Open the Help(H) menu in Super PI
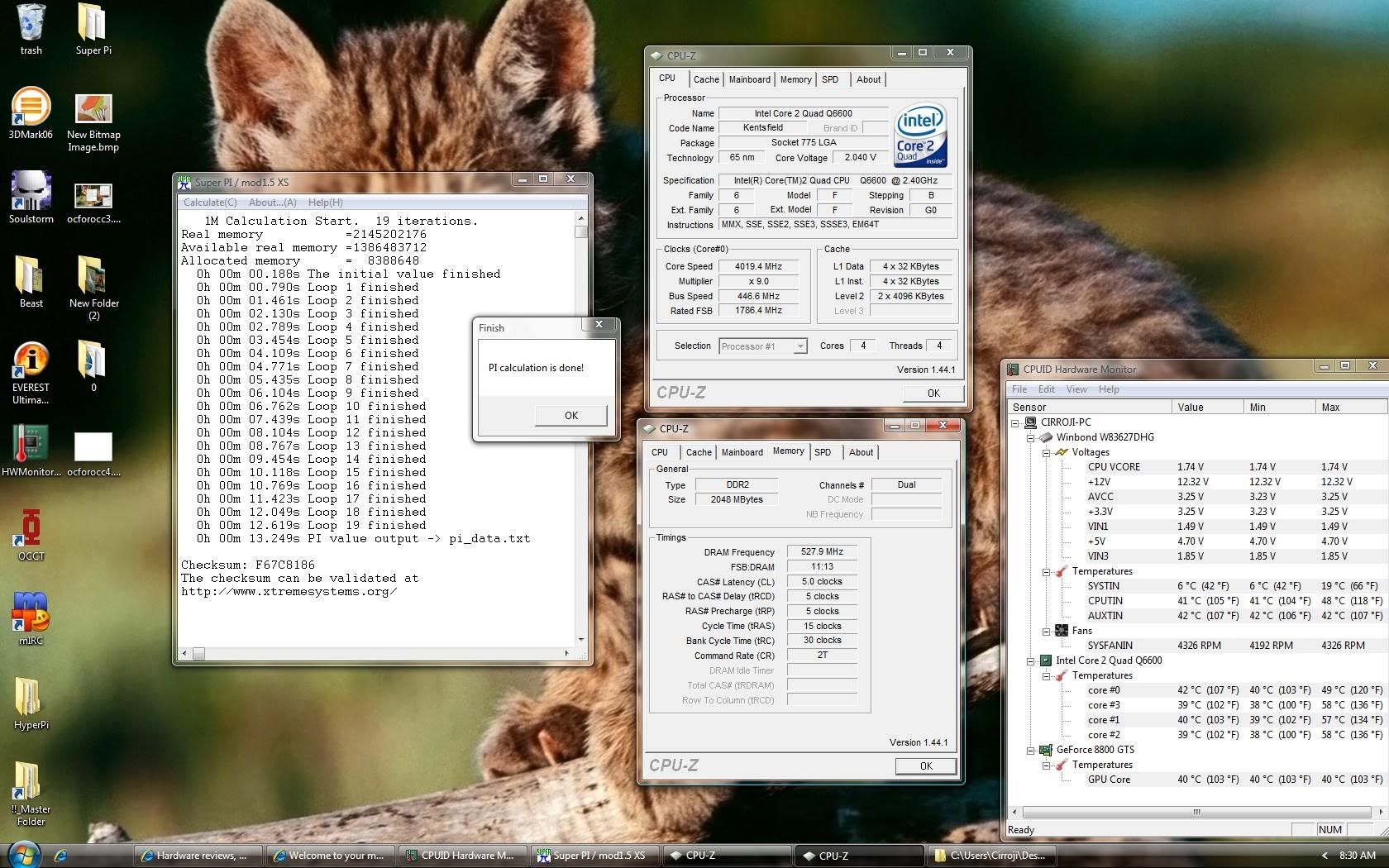Viewport: 1389px width, 868px height. pyautogui.click(x=325, y=203)
